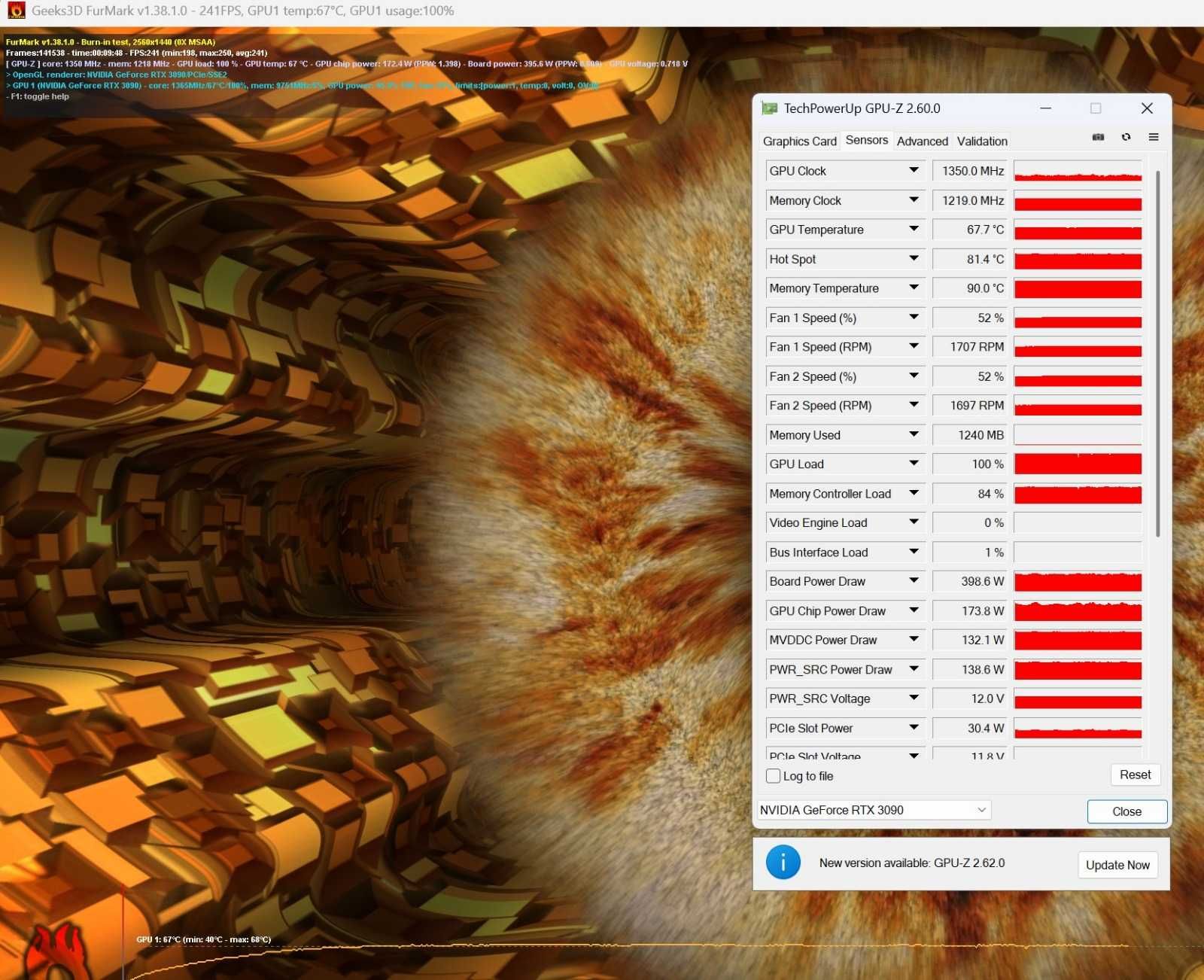Click the Update Now button
Screen dimensions: 1204x980
click(1117, 865)
